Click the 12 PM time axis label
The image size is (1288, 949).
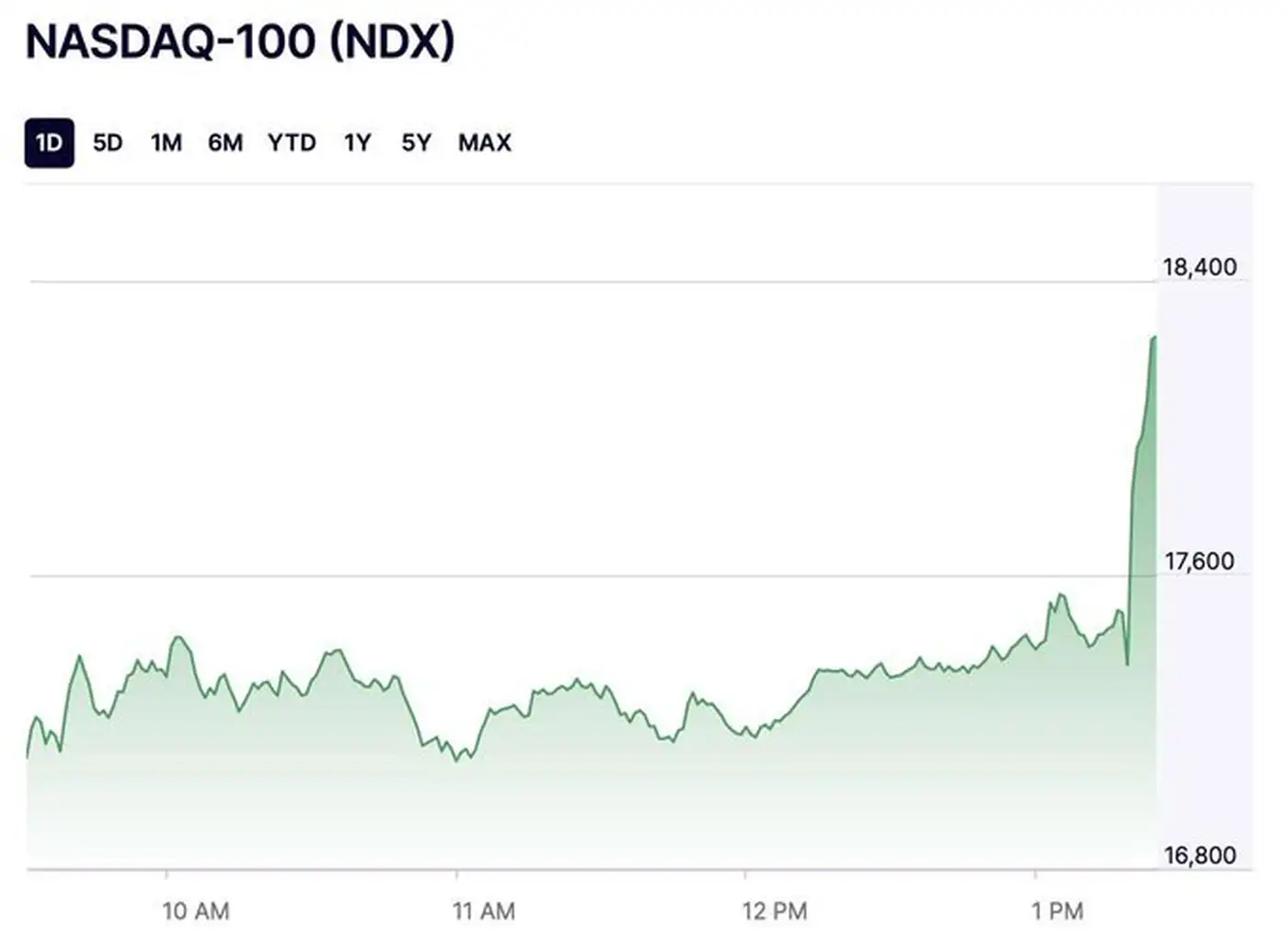click(775, 911)
